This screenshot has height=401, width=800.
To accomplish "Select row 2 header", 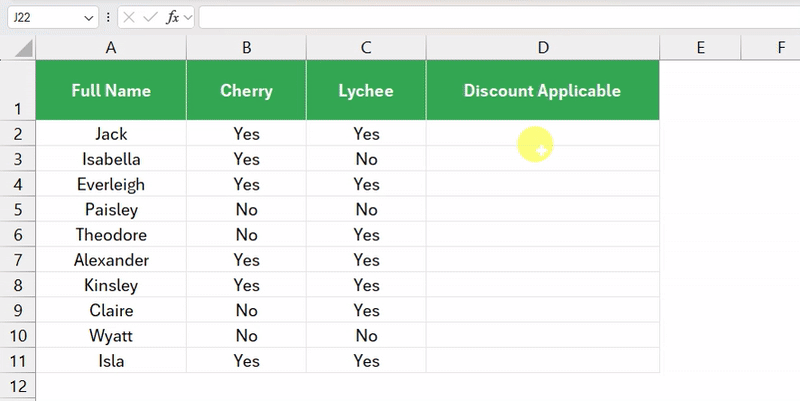I will coord(18,134).
